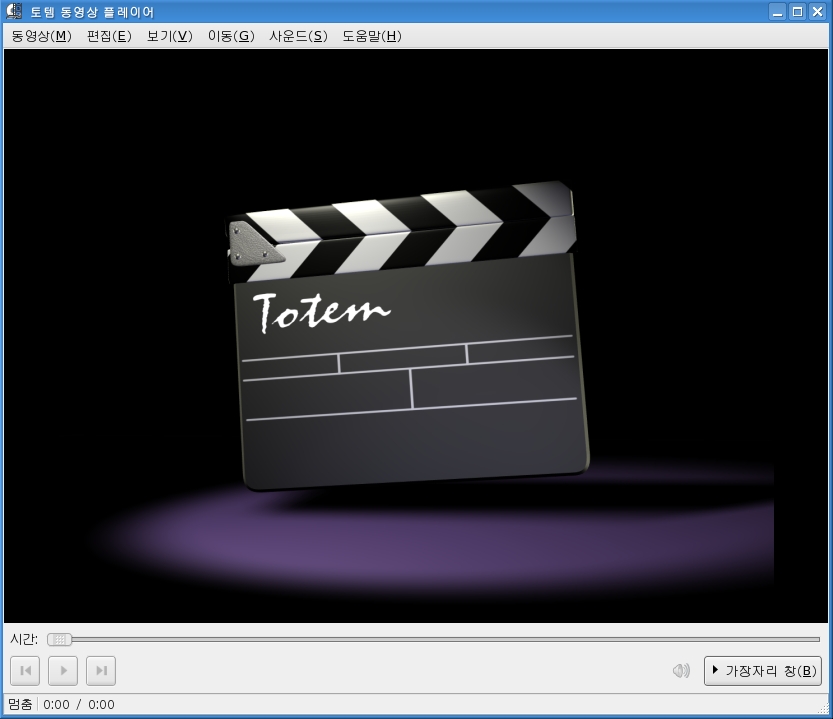Click the 0:00 / 0:00 time display
The image size is (833, 719).
click(79, 705)
